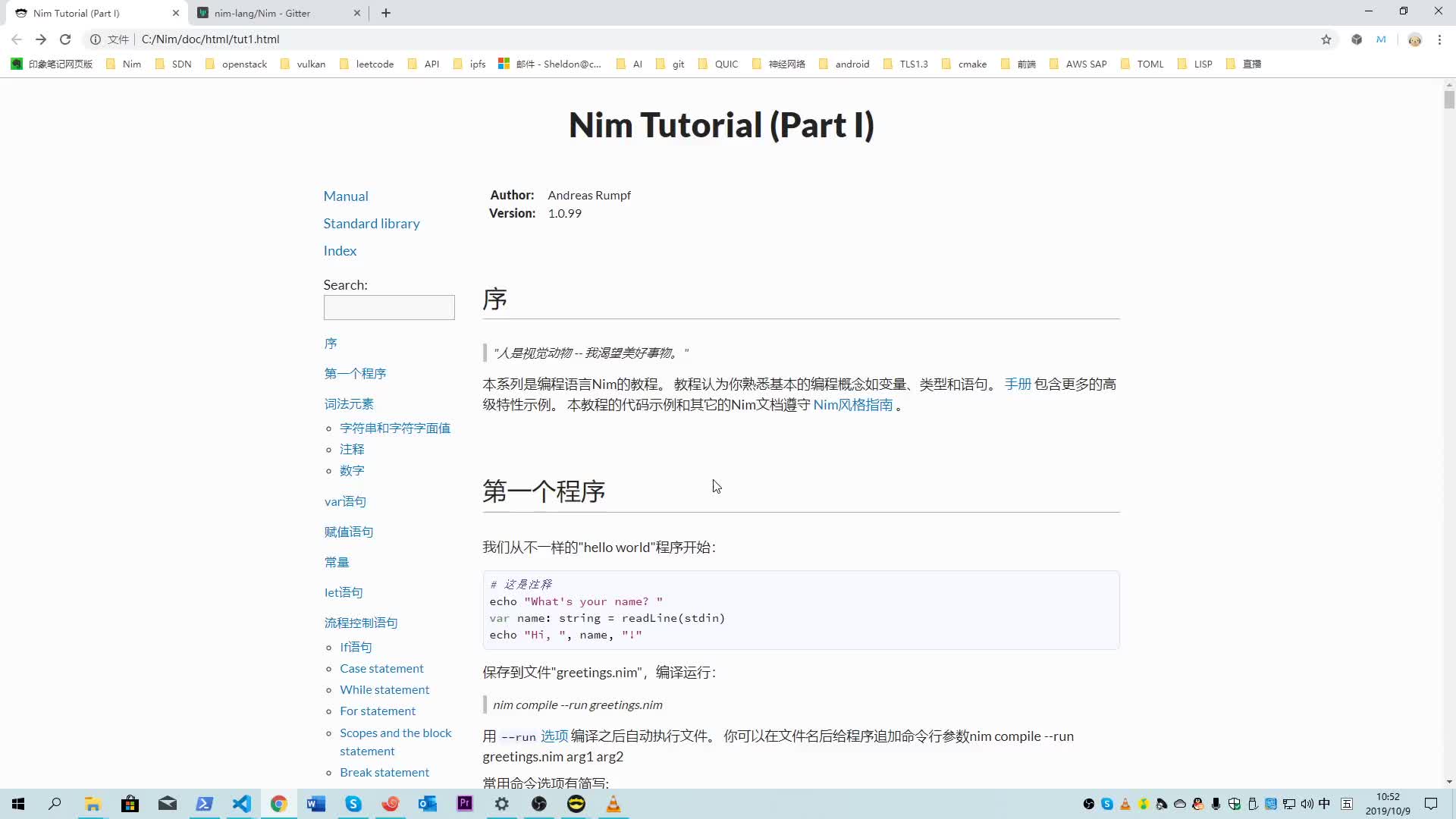Jump to let语句 section
1456x819 pixels.
coord(344,593)
